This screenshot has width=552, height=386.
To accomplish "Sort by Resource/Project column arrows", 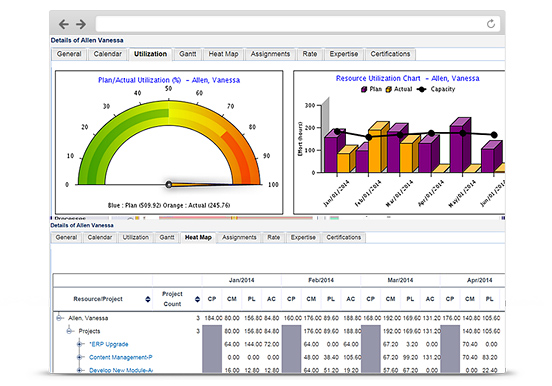I will point(148,299).
